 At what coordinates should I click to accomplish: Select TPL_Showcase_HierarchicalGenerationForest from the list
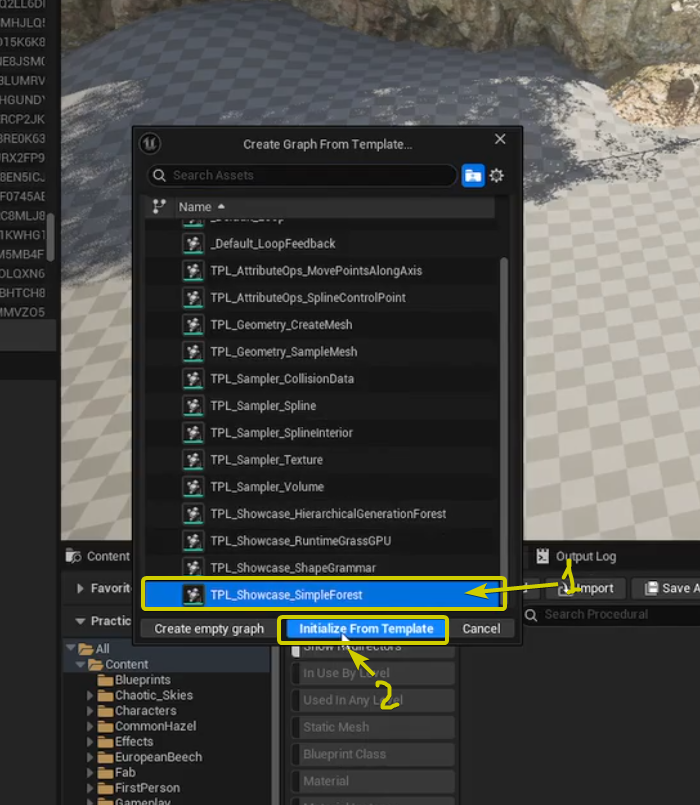click(328, 514)
